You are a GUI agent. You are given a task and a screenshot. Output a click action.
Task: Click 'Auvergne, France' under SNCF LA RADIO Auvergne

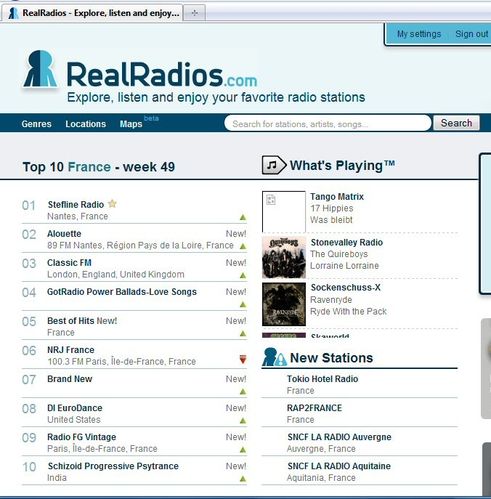click(x=321, y=449)
